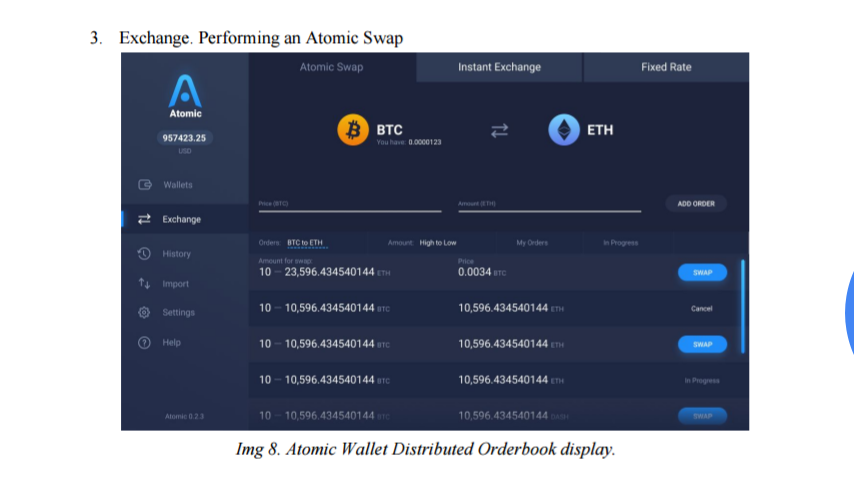The height and width of the screenshot is (480, 854).
Task: Cancel the second order in the list
Action: pos(702,308)
